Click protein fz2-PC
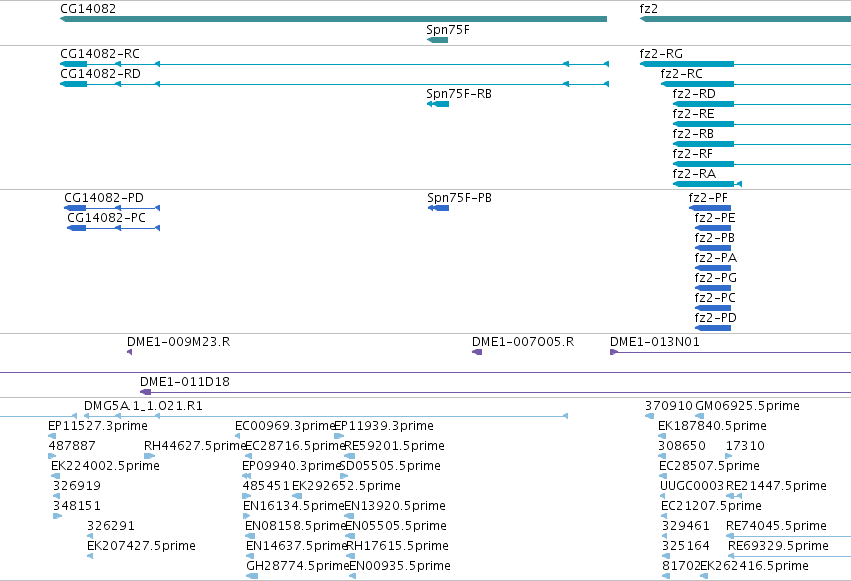The width and height of the screenshot is (851, 581). pyautogui.click(x=713, y=308)
